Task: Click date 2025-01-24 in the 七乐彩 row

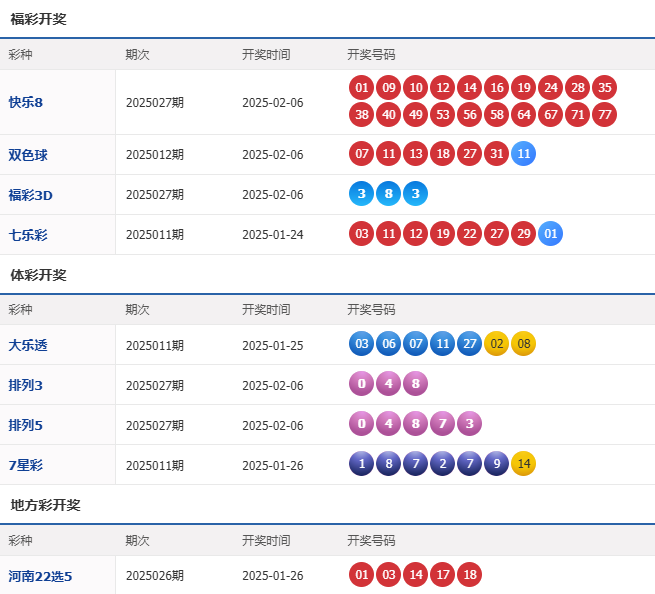Action: 273,235
